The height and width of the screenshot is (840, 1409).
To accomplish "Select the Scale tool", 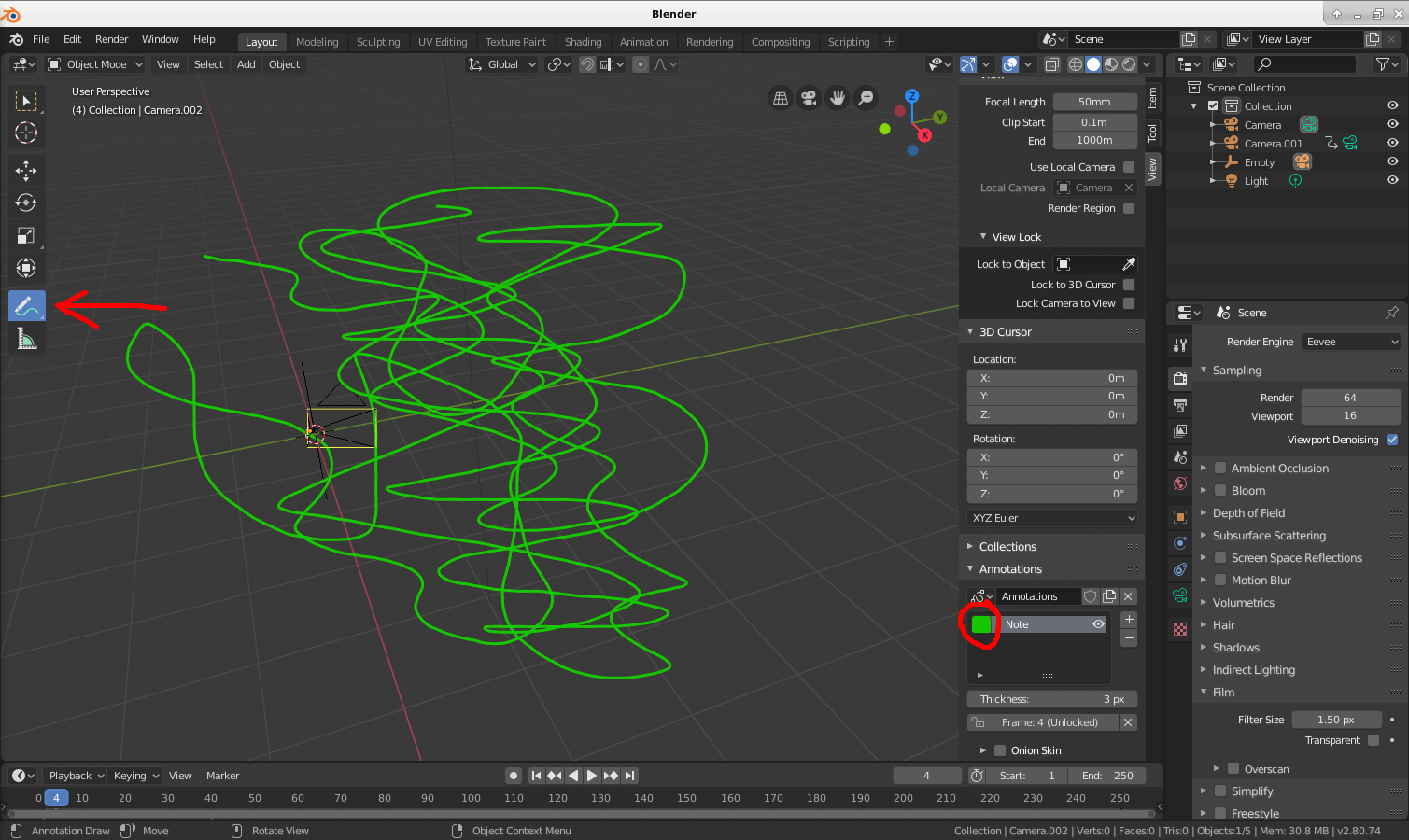I will [26, 235].
